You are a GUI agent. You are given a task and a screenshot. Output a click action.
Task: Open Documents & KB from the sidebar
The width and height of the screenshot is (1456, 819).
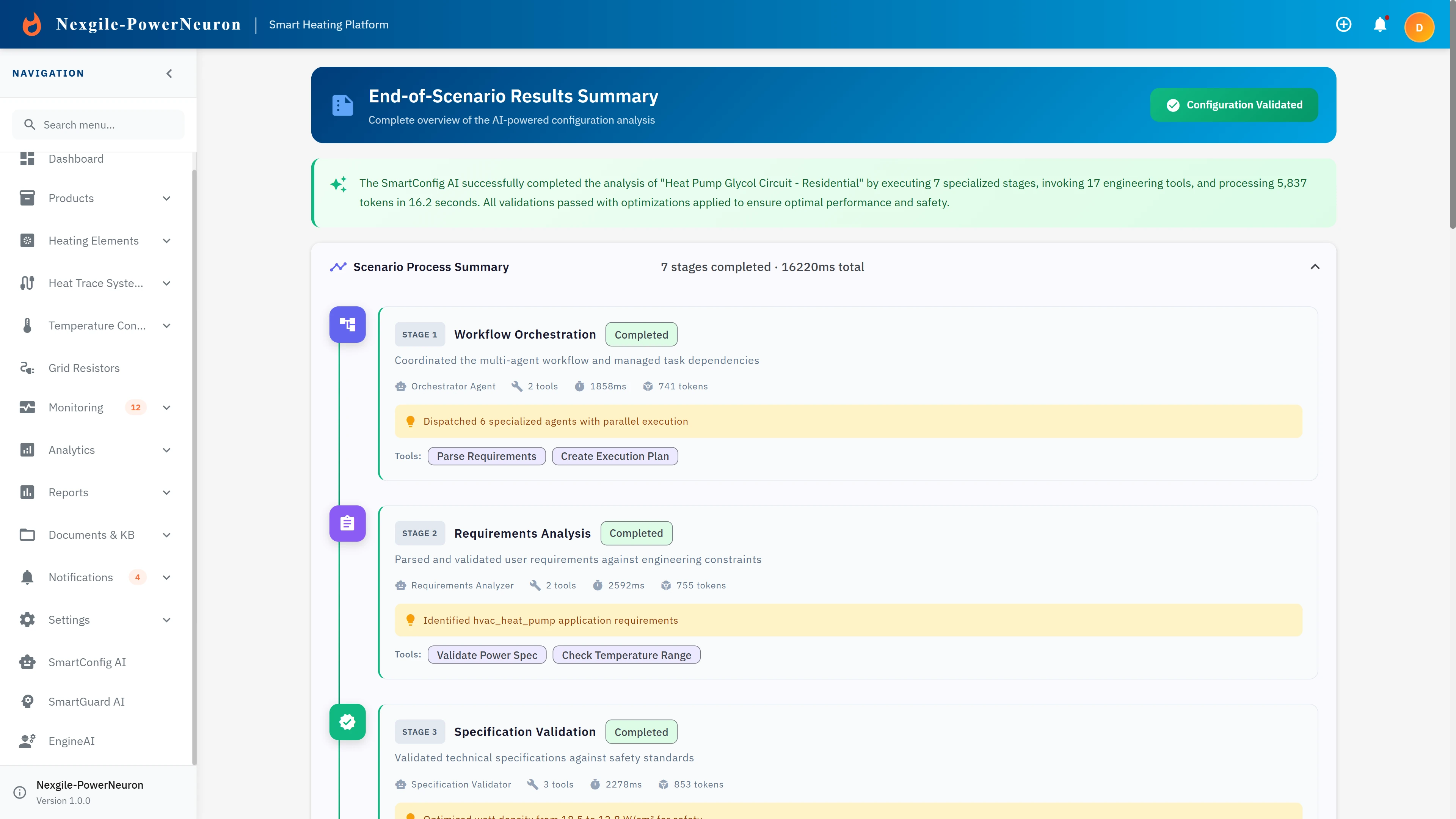pos(91,535)
